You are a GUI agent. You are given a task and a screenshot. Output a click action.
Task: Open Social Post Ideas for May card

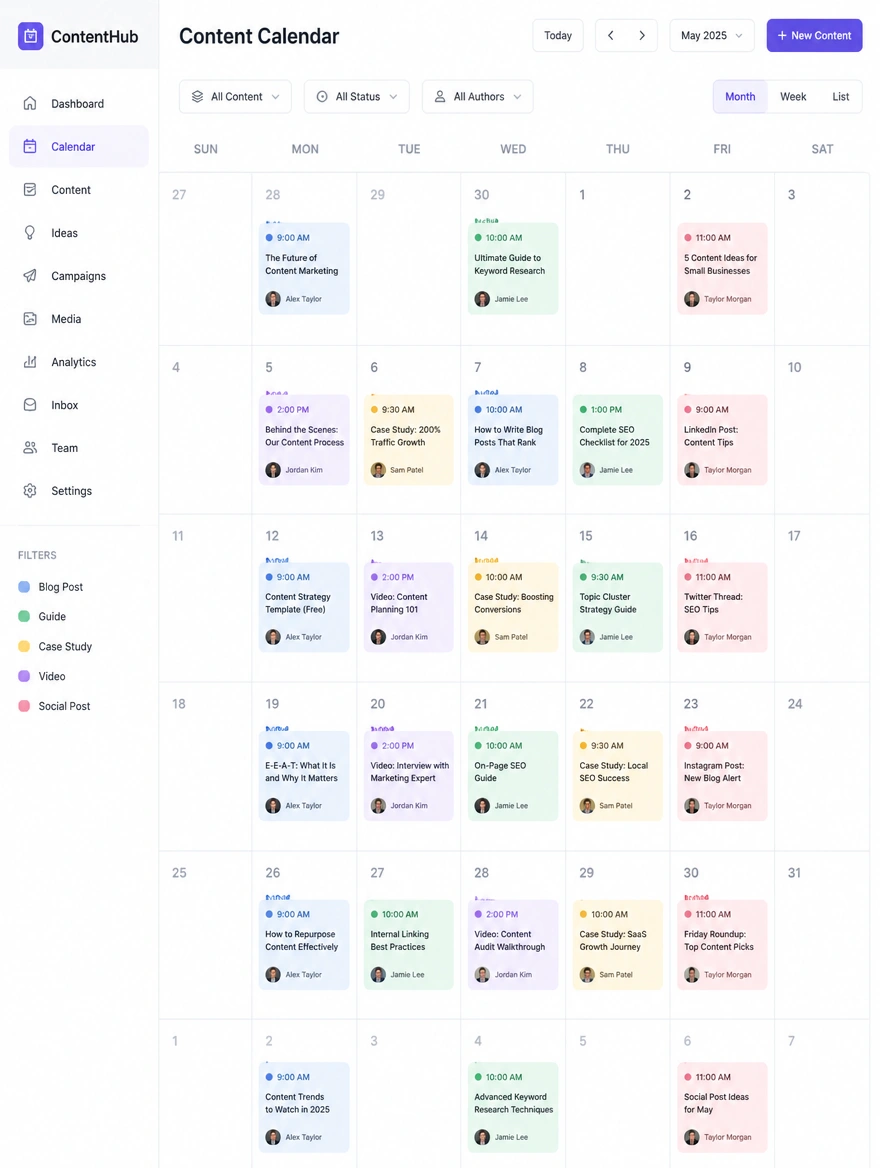click(722, 1108)
